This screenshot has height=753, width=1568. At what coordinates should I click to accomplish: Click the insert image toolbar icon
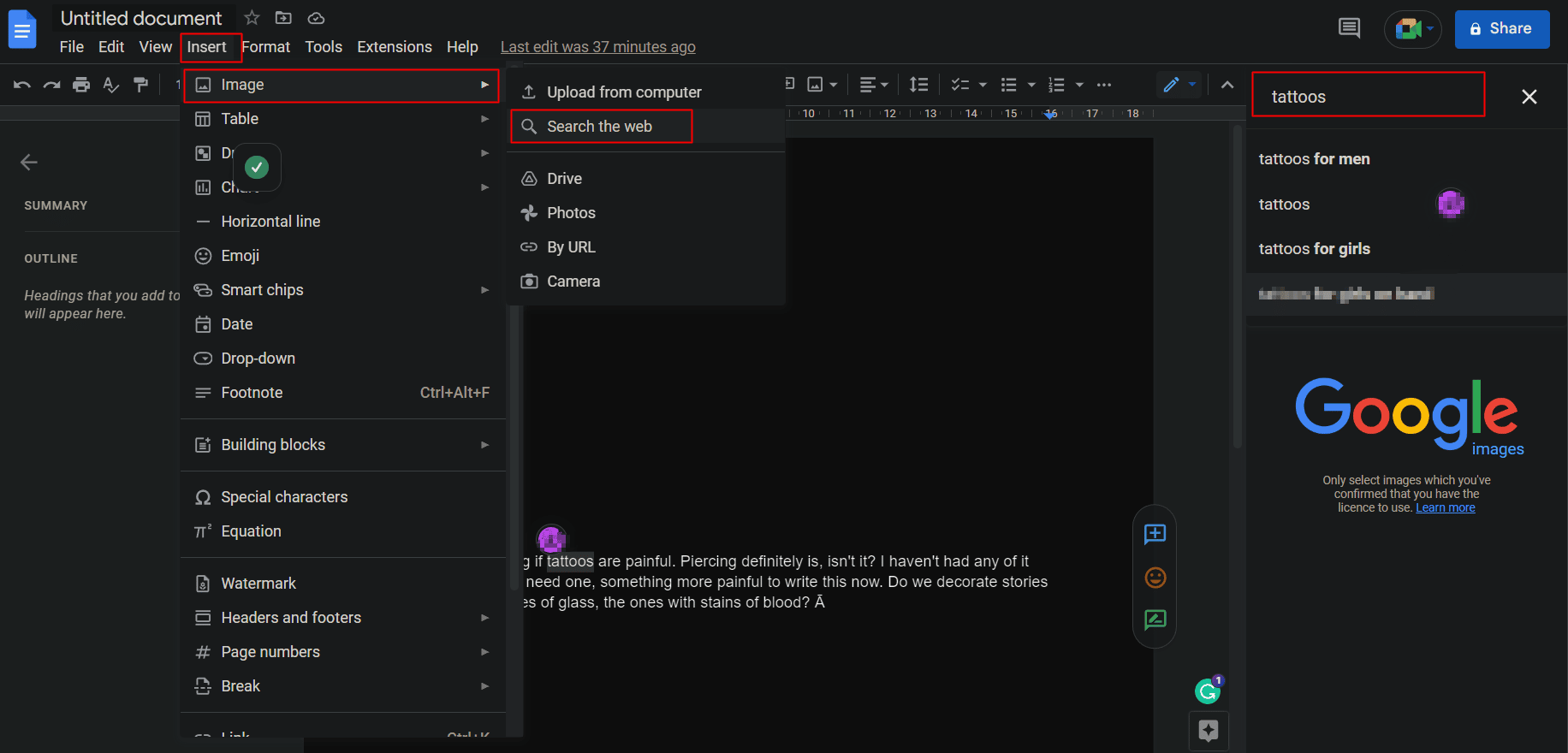pyautogui.click(x=815, y=85)
